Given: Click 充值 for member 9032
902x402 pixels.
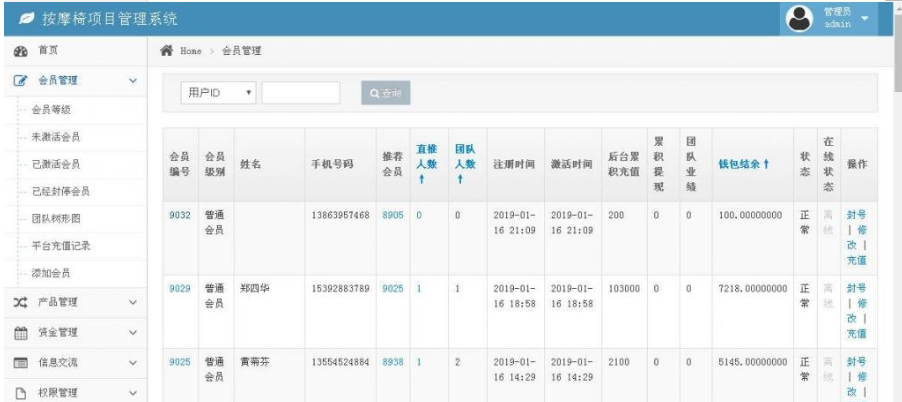Looking at the screenshot, I should [x=857, y=260].
